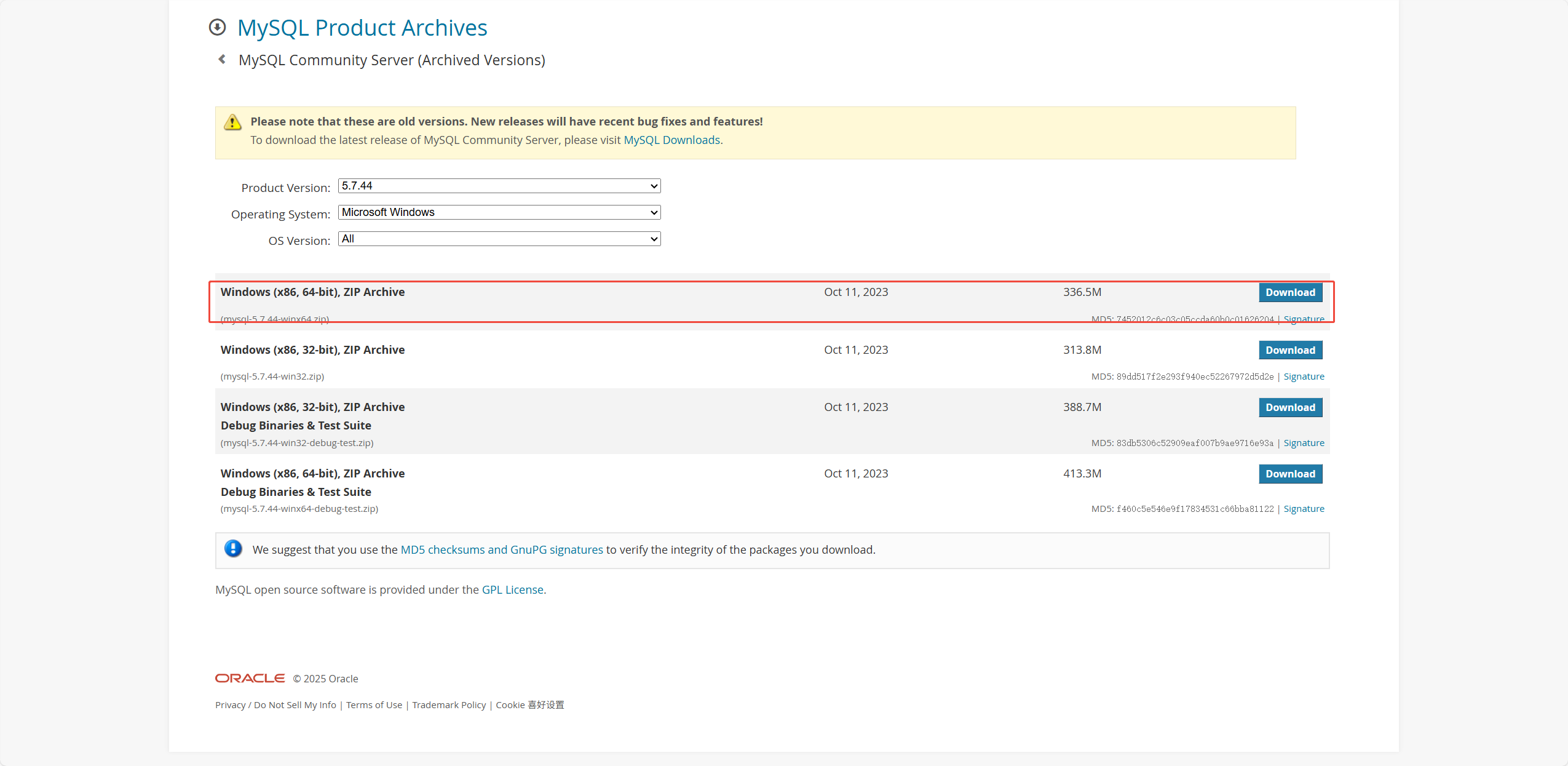Download the 32-bit ZIP Archive 313.8M
Viewport: 1568px width, 766px height.
click(x=1289, y=350)
